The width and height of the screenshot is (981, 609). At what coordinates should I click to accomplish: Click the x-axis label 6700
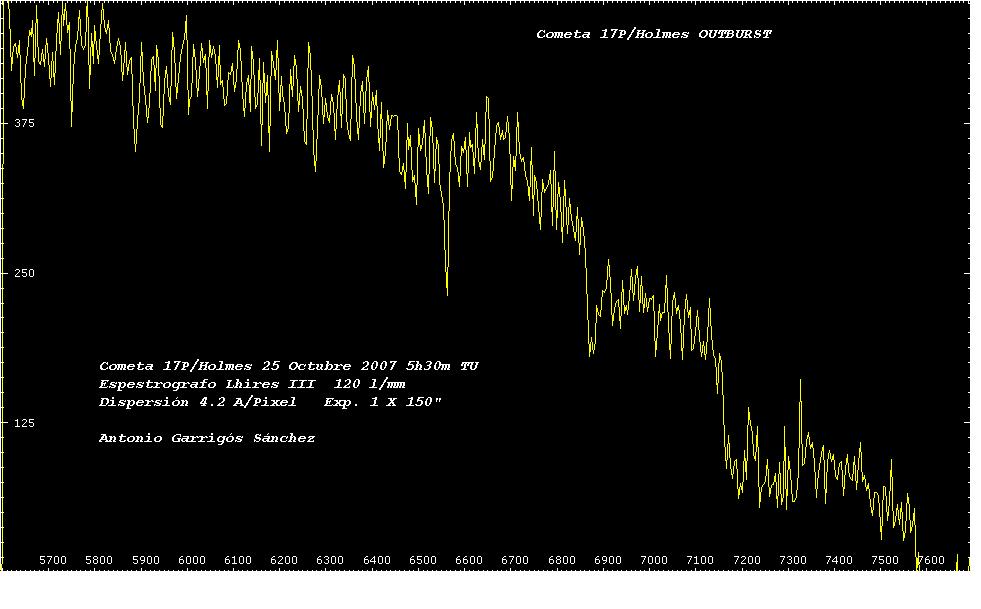(515, 560)
